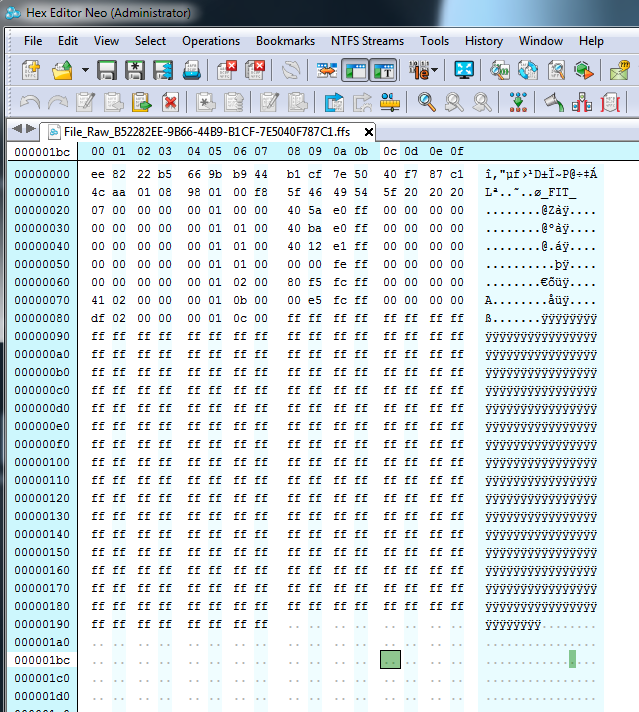
Task: Click row address 00000080
Action: coord(42,318)
